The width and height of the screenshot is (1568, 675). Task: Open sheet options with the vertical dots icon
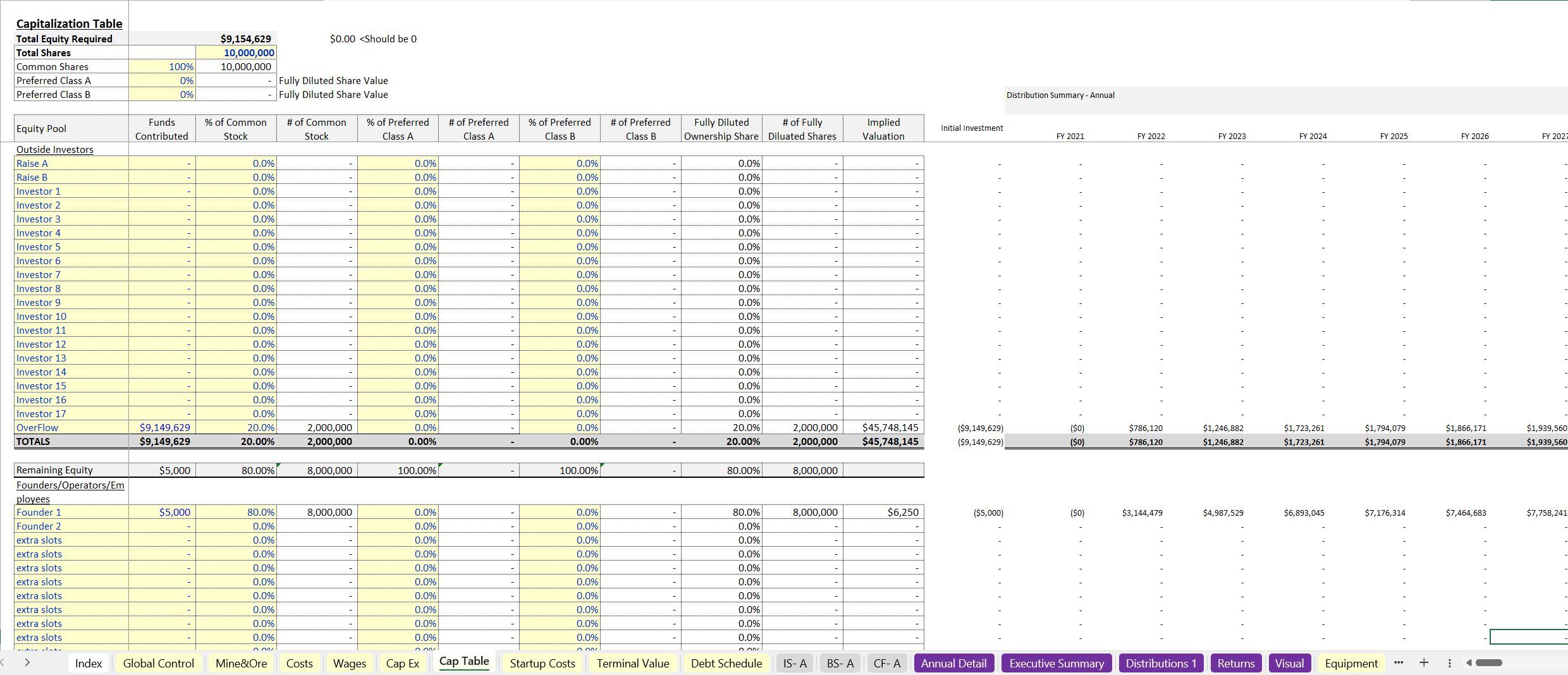1450,663
